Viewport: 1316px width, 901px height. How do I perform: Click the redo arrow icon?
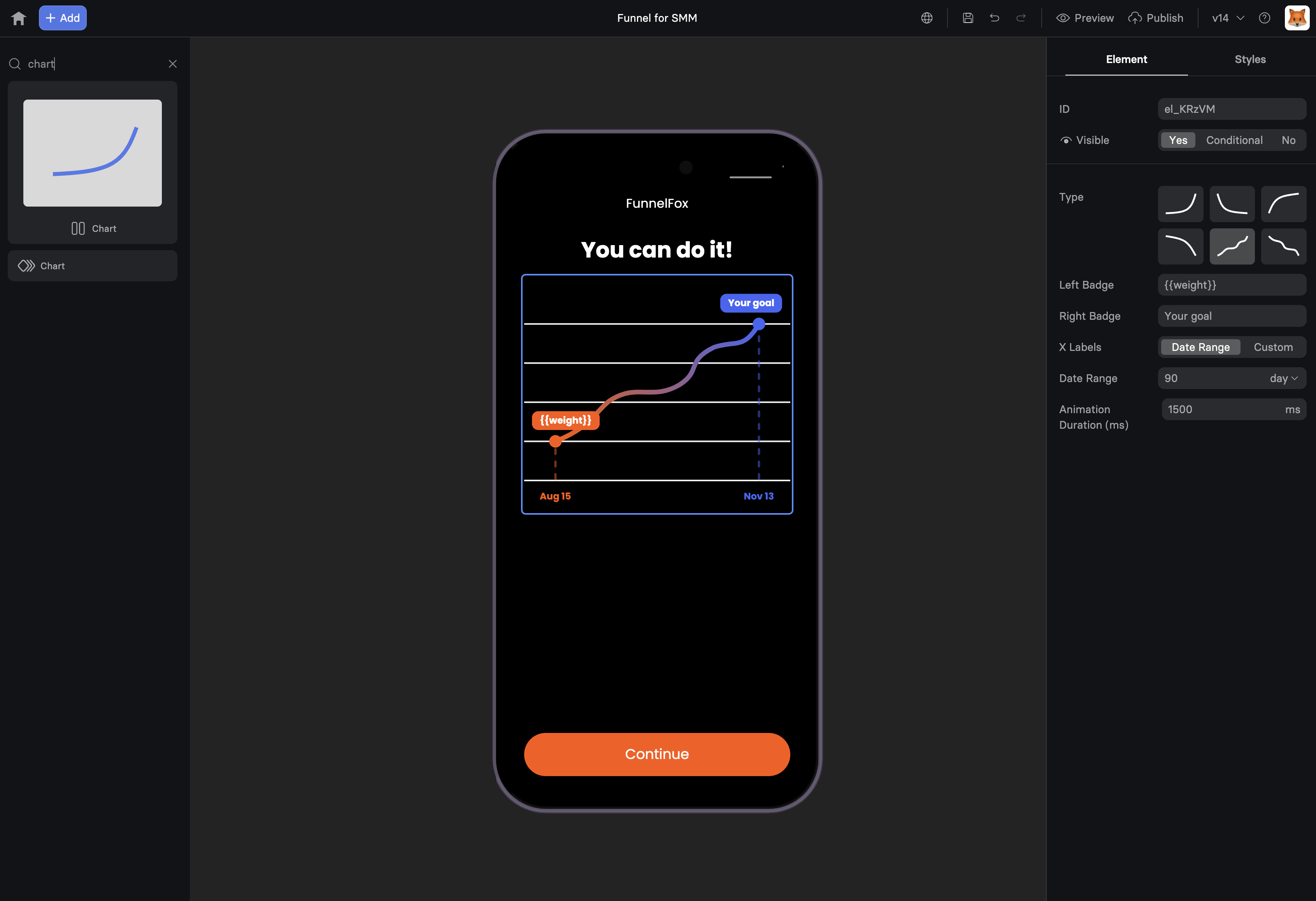[1021, 18]
